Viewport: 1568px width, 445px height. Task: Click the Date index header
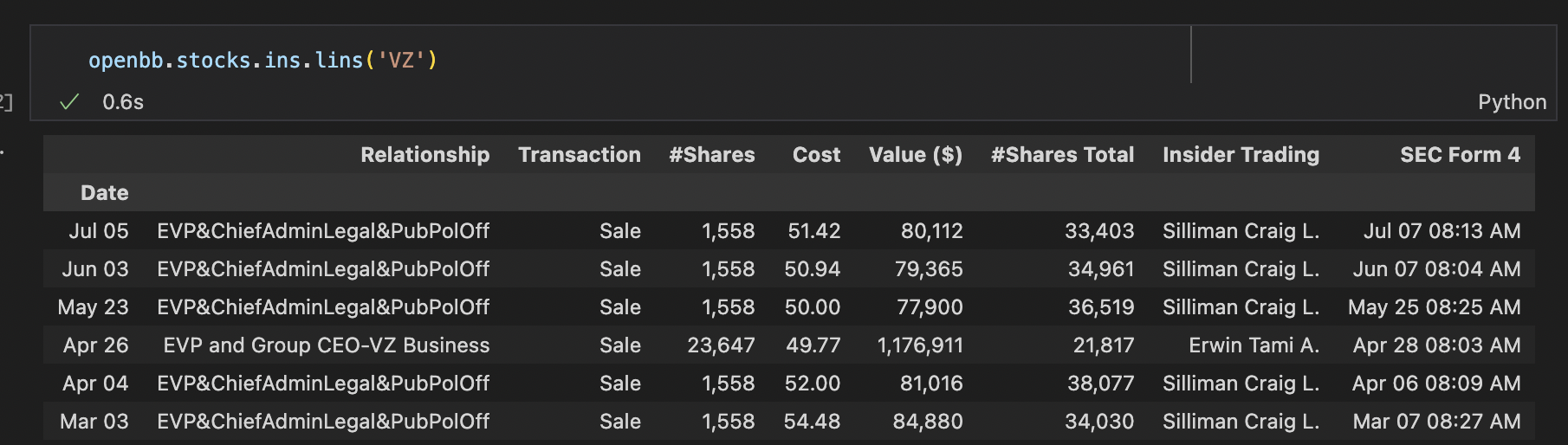(x=104, y=193)
